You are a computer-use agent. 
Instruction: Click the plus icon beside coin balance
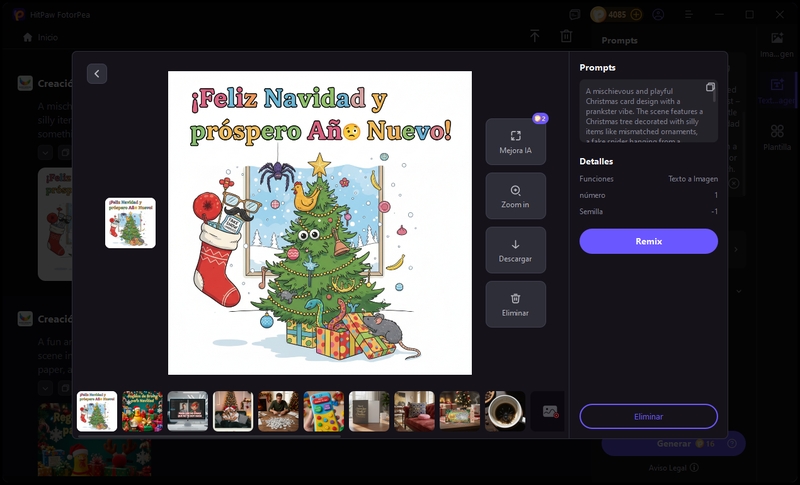point(636,15)
